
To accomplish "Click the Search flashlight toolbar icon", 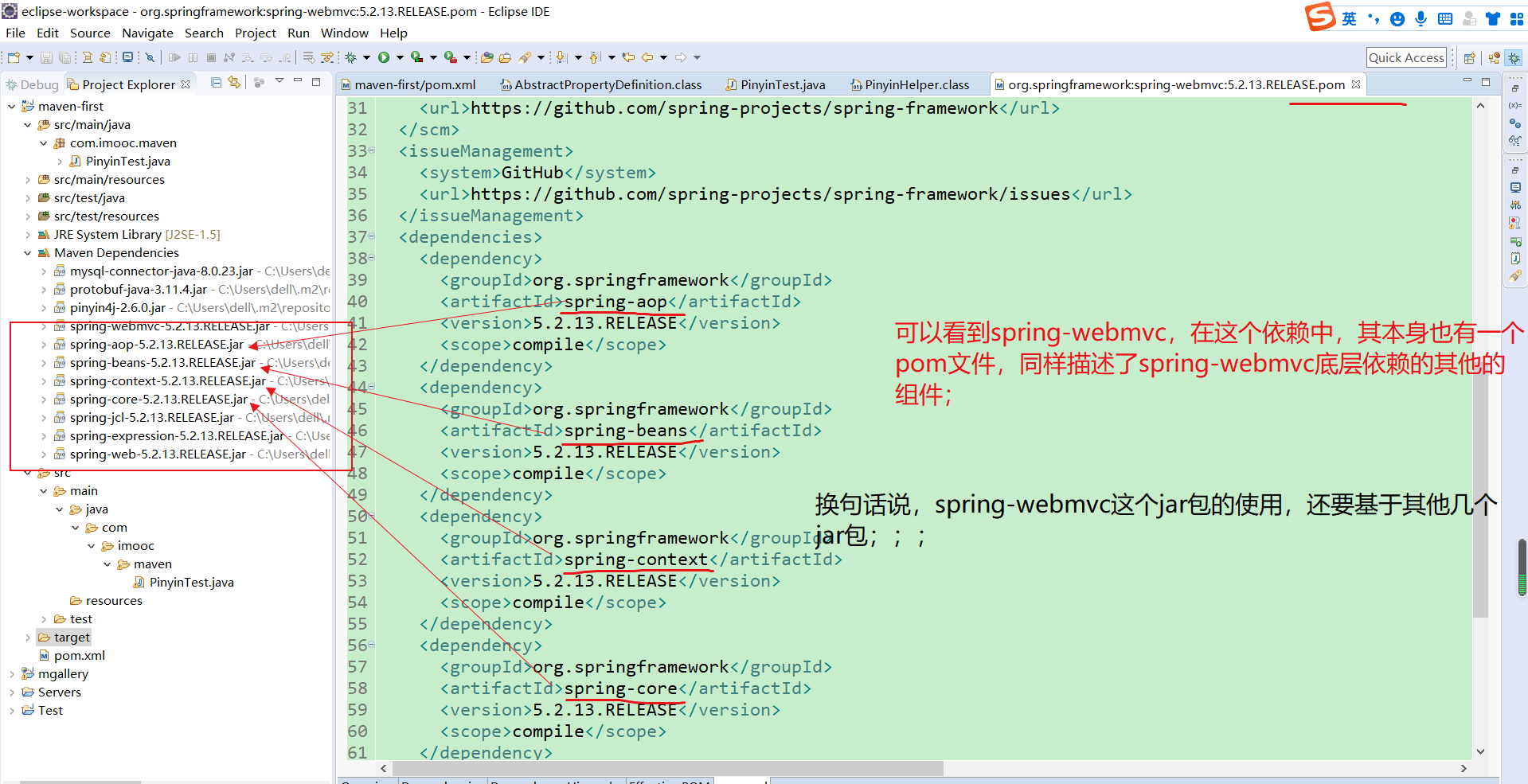I will pyautogui.click(x=525, y=57).
